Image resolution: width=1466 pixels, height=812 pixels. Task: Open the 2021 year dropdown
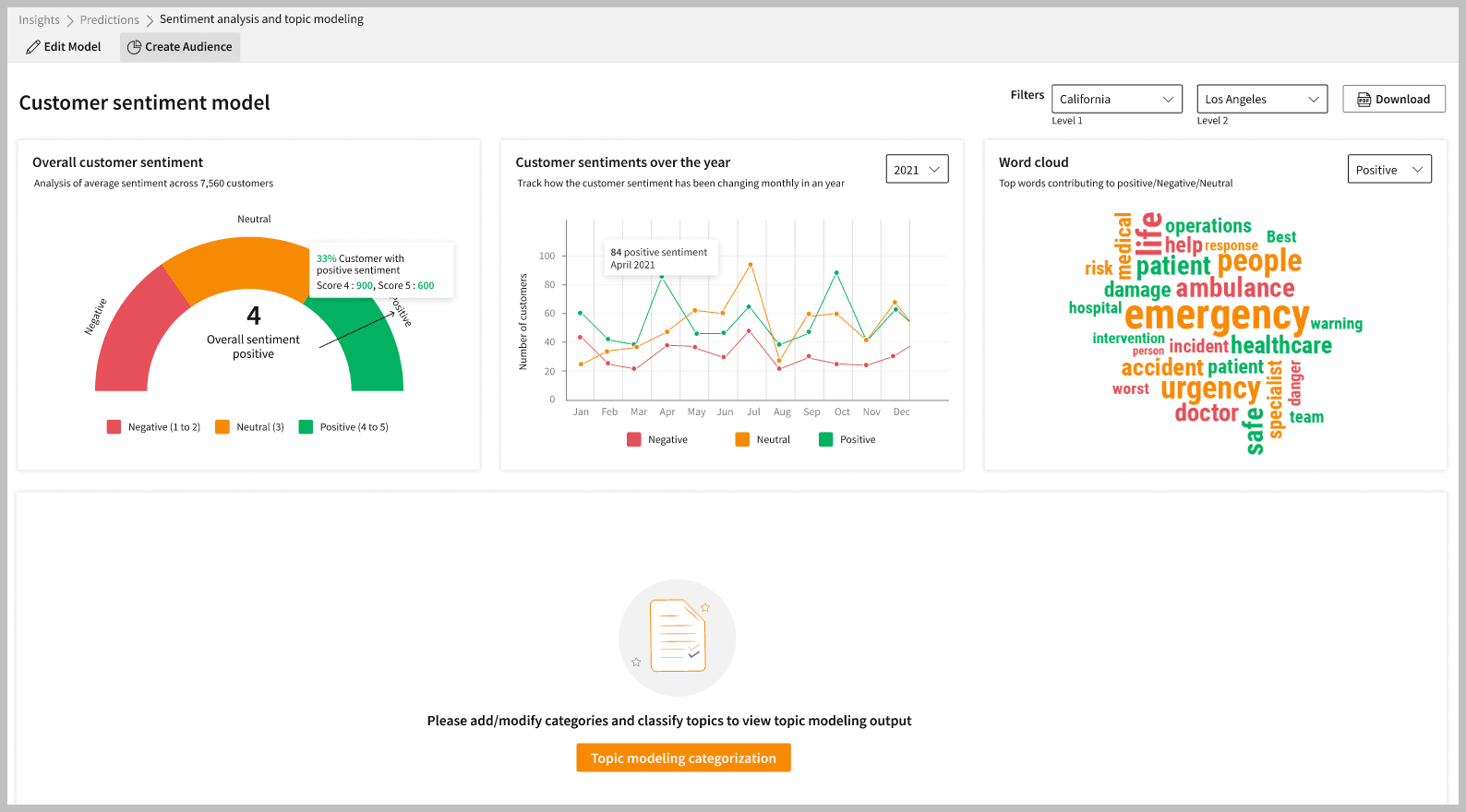917,169
